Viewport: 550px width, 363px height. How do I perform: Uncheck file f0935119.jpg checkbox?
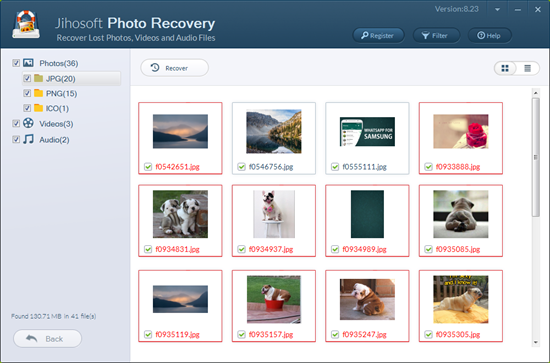[x=148, y=334]
